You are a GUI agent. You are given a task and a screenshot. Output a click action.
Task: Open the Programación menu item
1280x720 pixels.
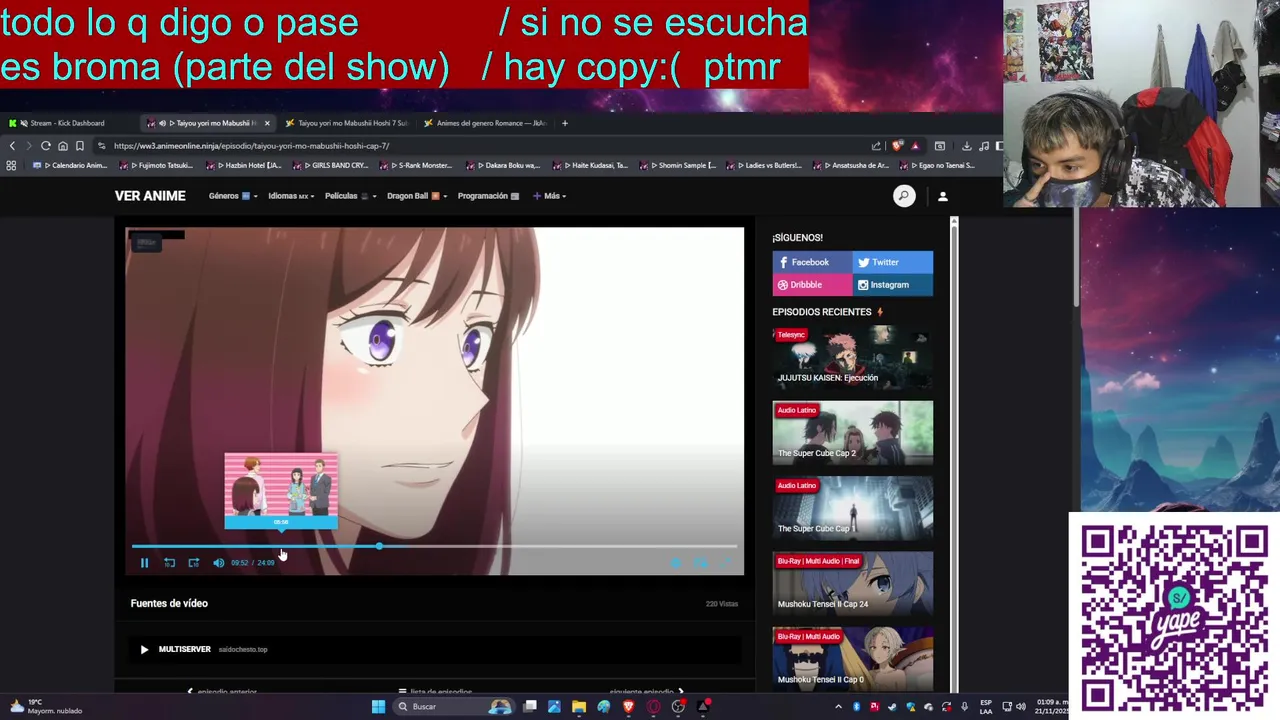point(488,196)
